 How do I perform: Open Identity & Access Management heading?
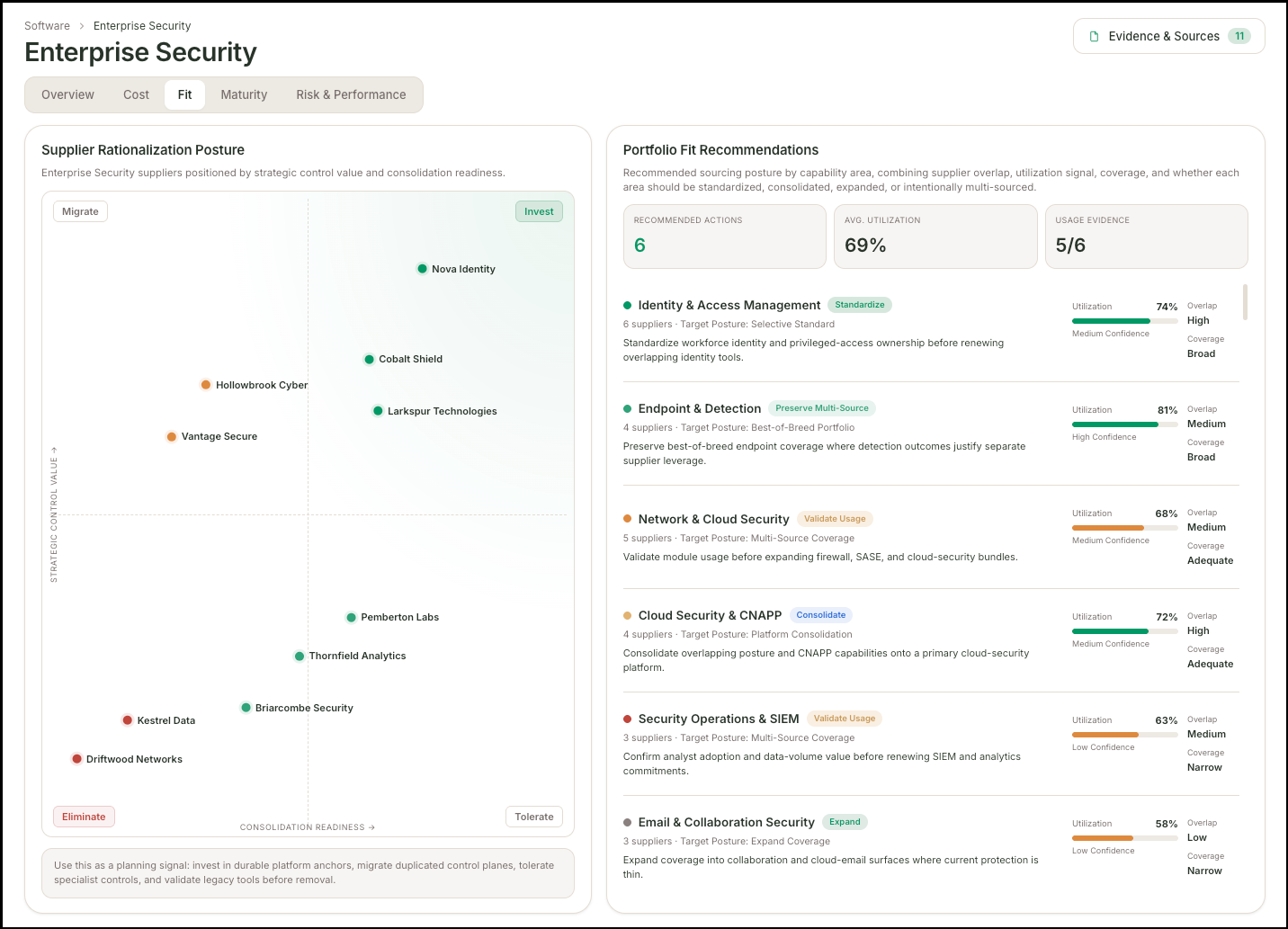(729, 306)
